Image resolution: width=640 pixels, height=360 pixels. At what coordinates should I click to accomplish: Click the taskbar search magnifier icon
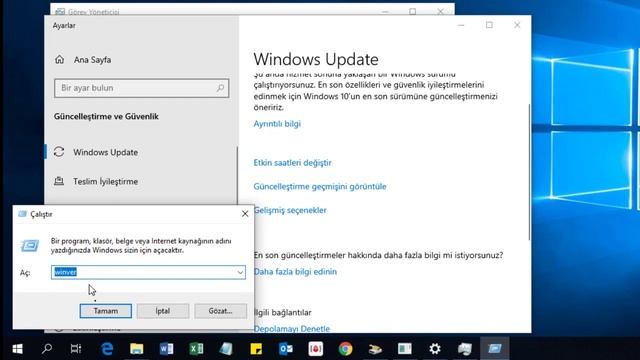point(47,349)
